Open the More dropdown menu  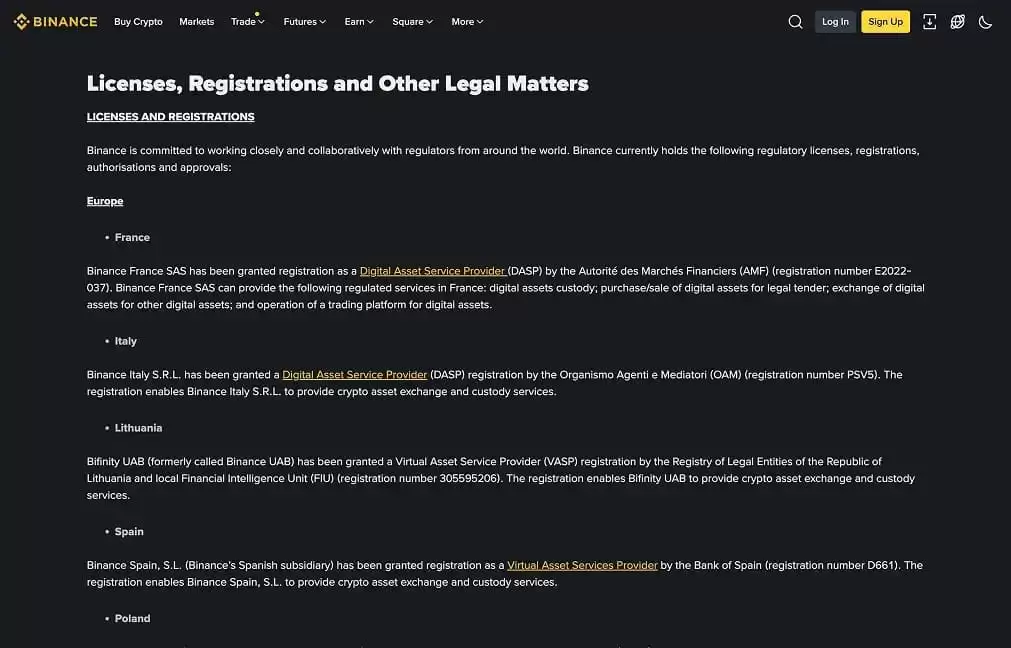pos(467,22)
